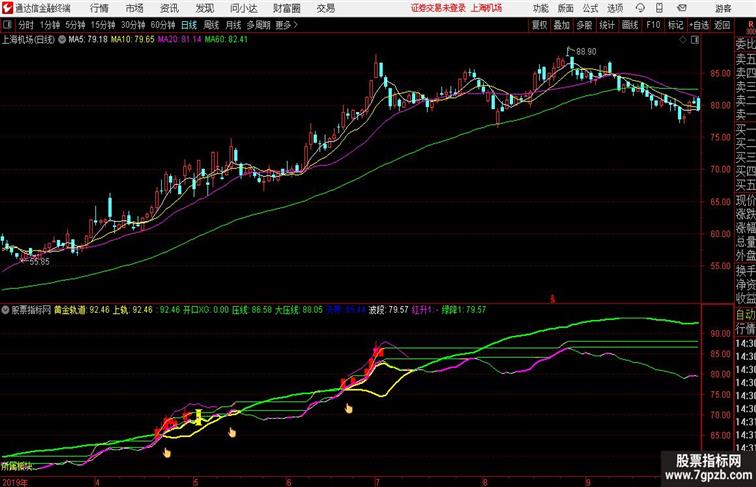
Task: Click the MA60: 82.41 indicator label
Action: [x=226, y=40]
